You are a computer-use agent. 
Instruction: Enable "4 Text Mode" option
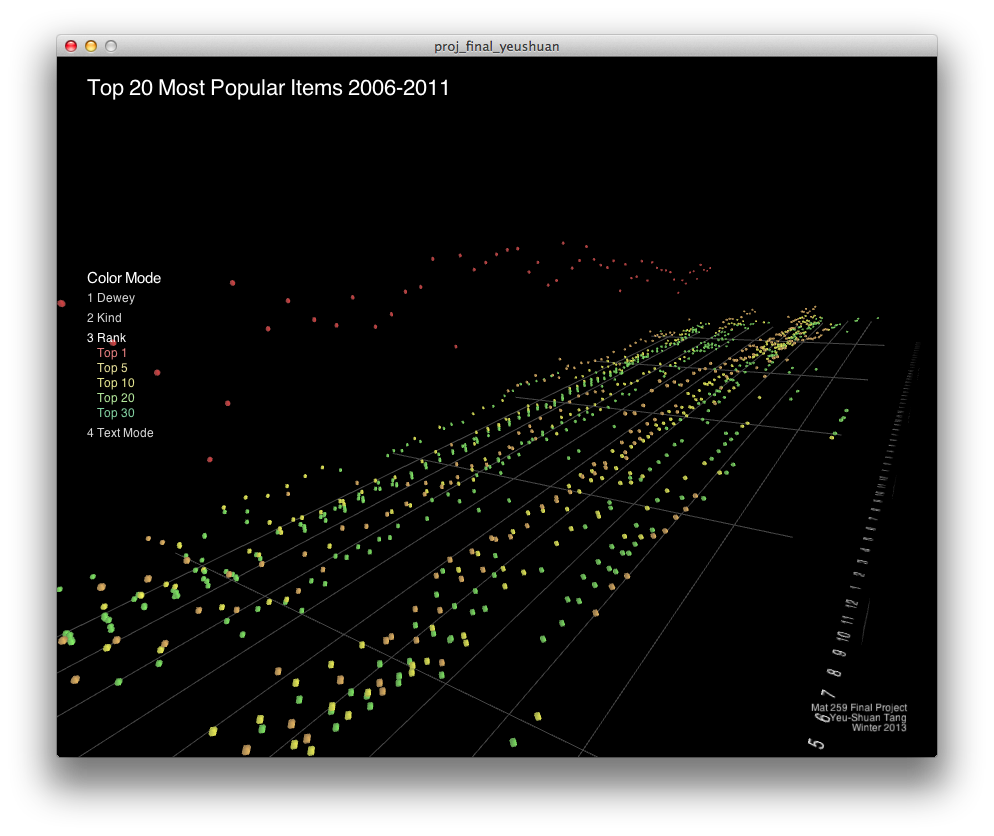(x=120, y=433)
